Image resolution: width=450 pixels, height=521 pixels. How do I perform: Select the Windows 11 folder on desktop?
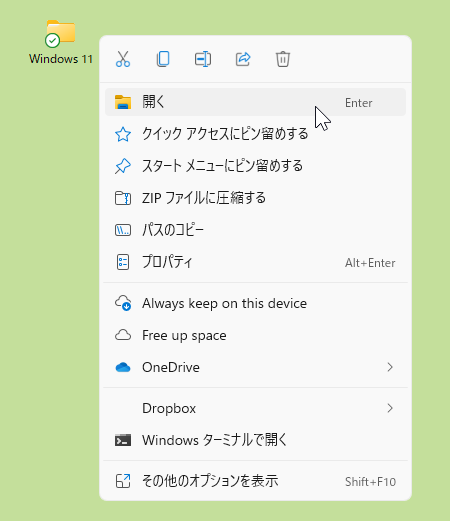click(61, 42)
